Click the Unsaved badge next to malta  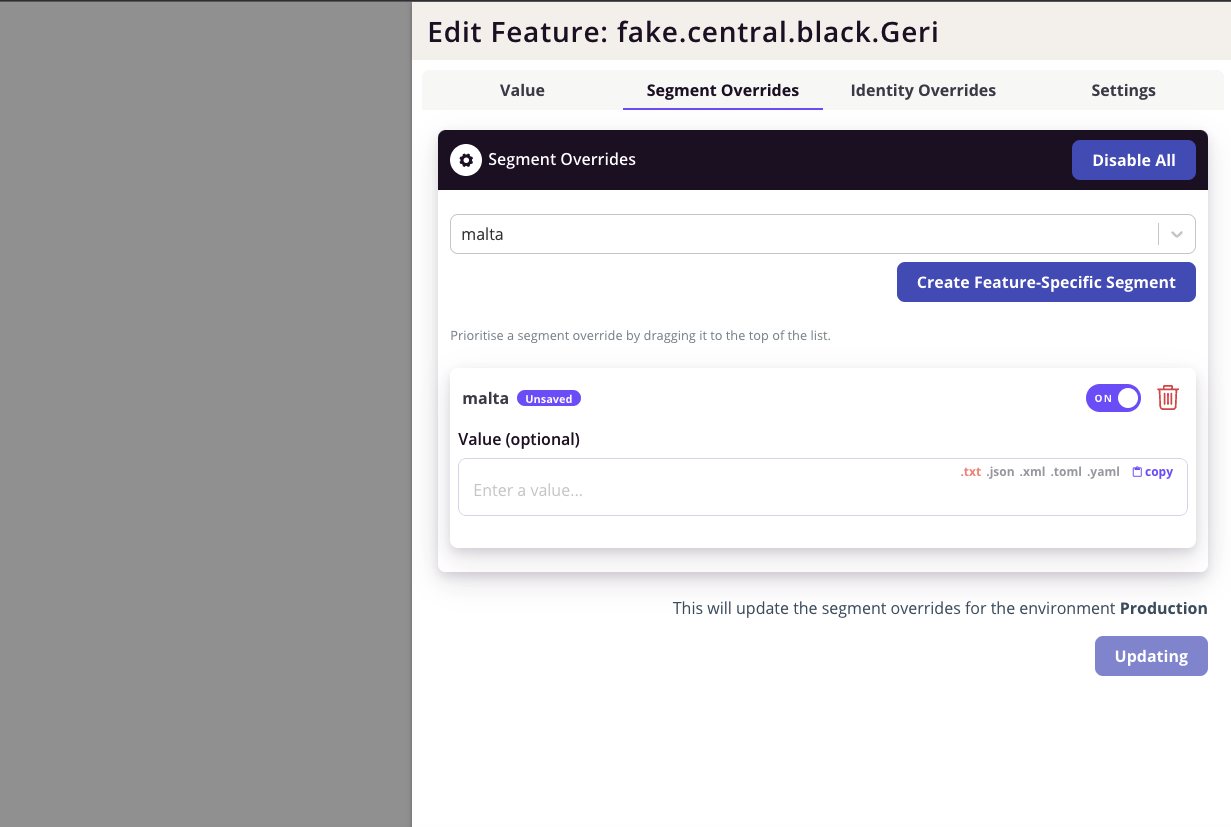[x=549, y=397]
